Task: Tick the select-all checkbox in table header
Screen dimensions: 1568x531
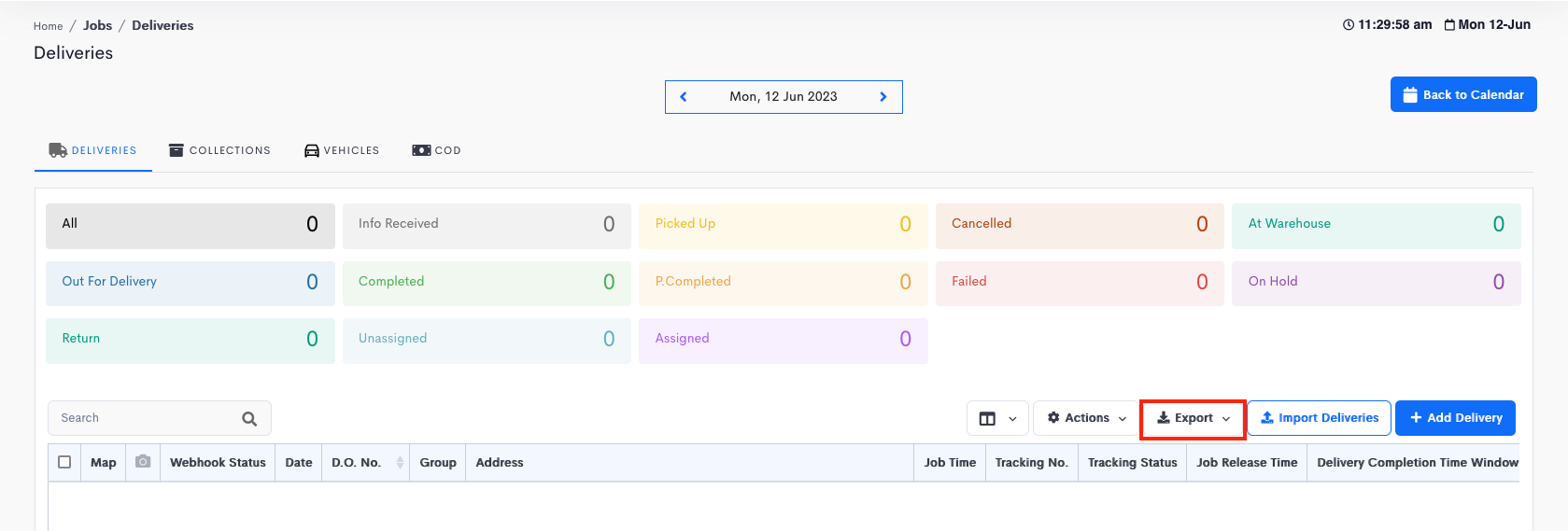Action: [64, 462]
